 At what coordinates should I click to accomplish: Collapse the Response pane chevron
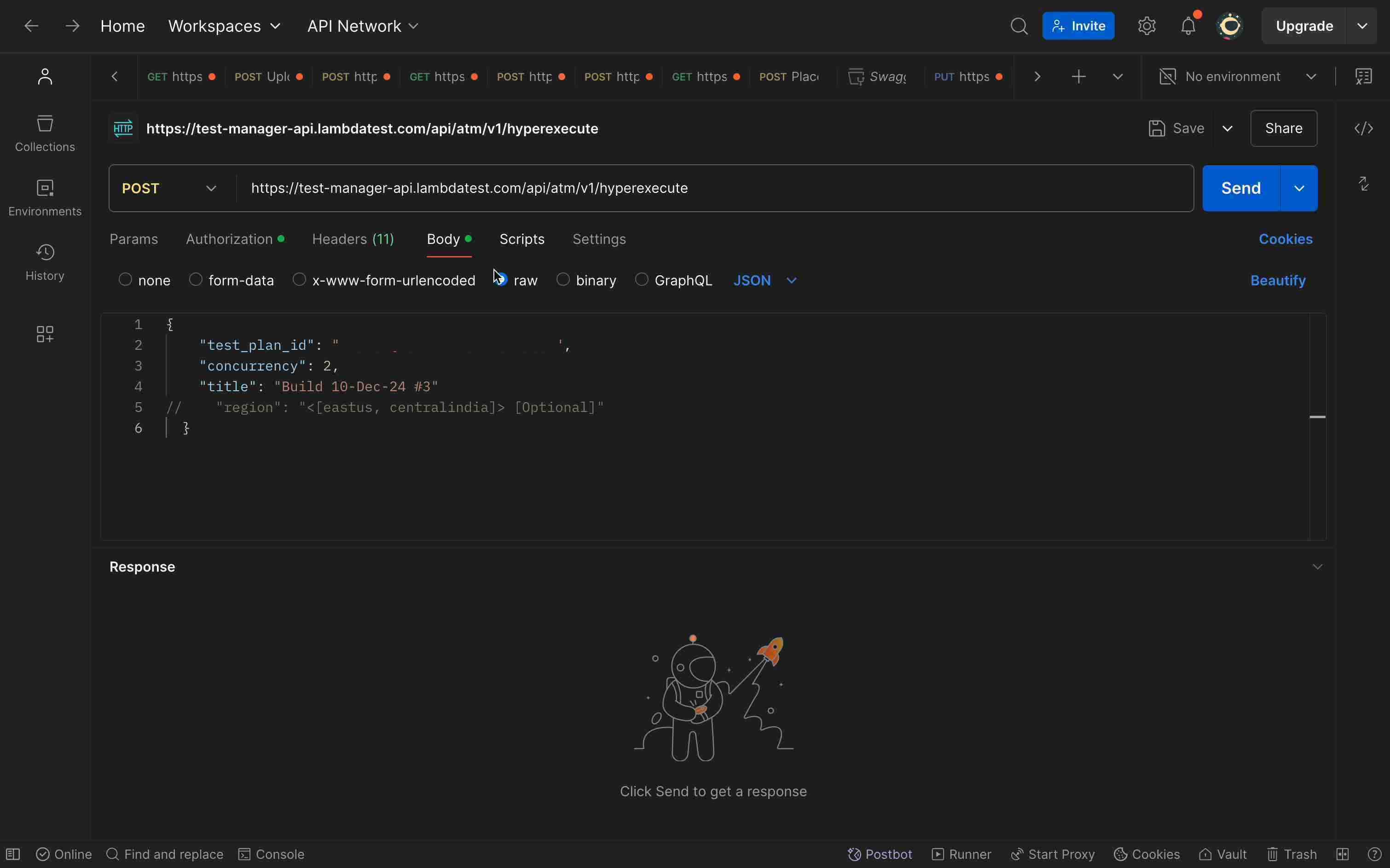point(1317,567)
